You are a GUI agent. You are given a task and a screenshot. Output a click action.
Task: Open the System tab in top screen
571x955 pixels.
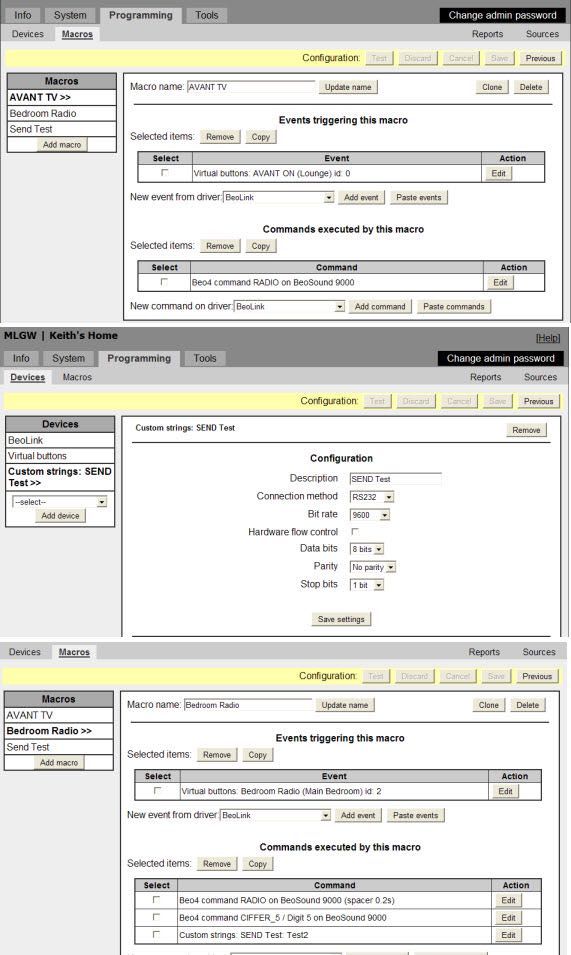[x=70, y=15]
